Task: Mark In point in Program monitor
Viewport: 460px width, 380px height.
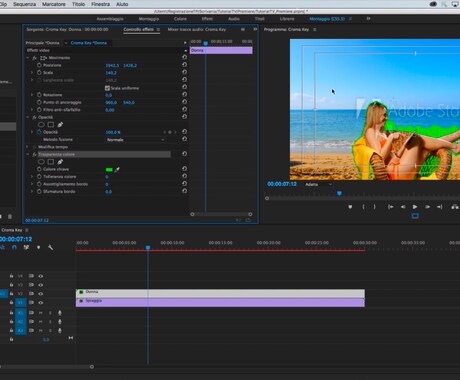Action: coord(363,207)
